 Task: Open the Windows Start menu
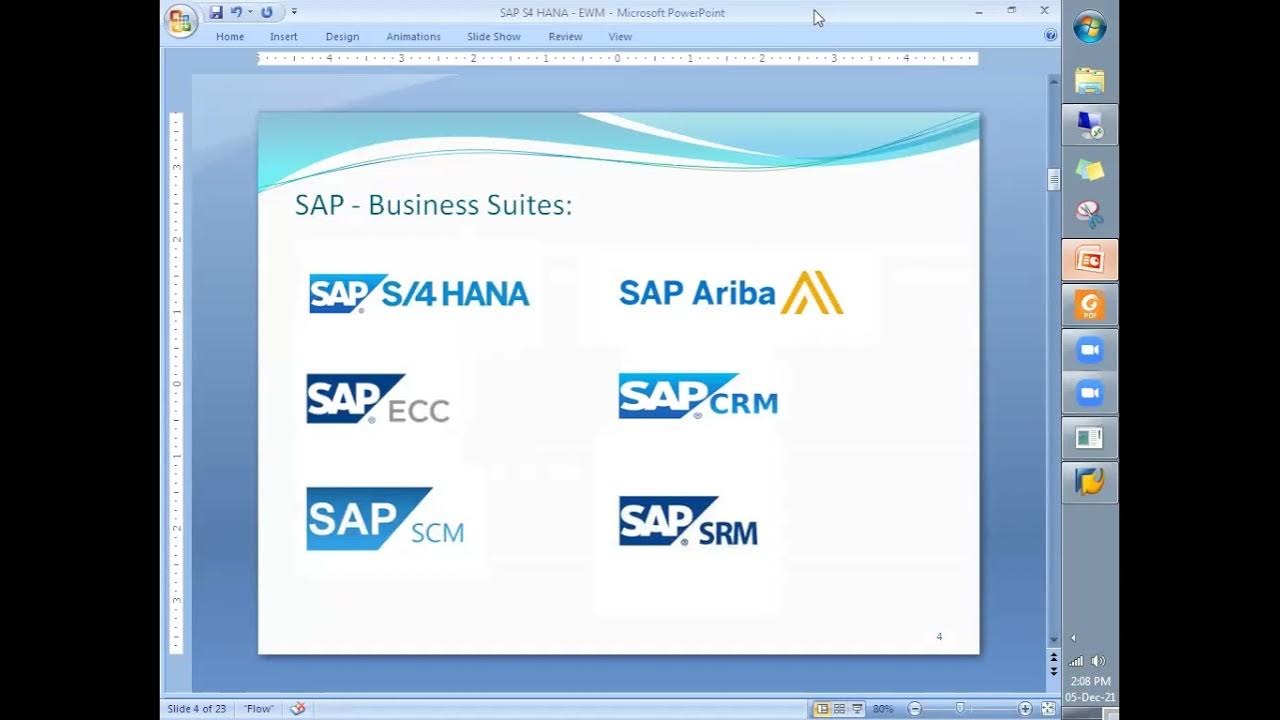(1090, 26)
